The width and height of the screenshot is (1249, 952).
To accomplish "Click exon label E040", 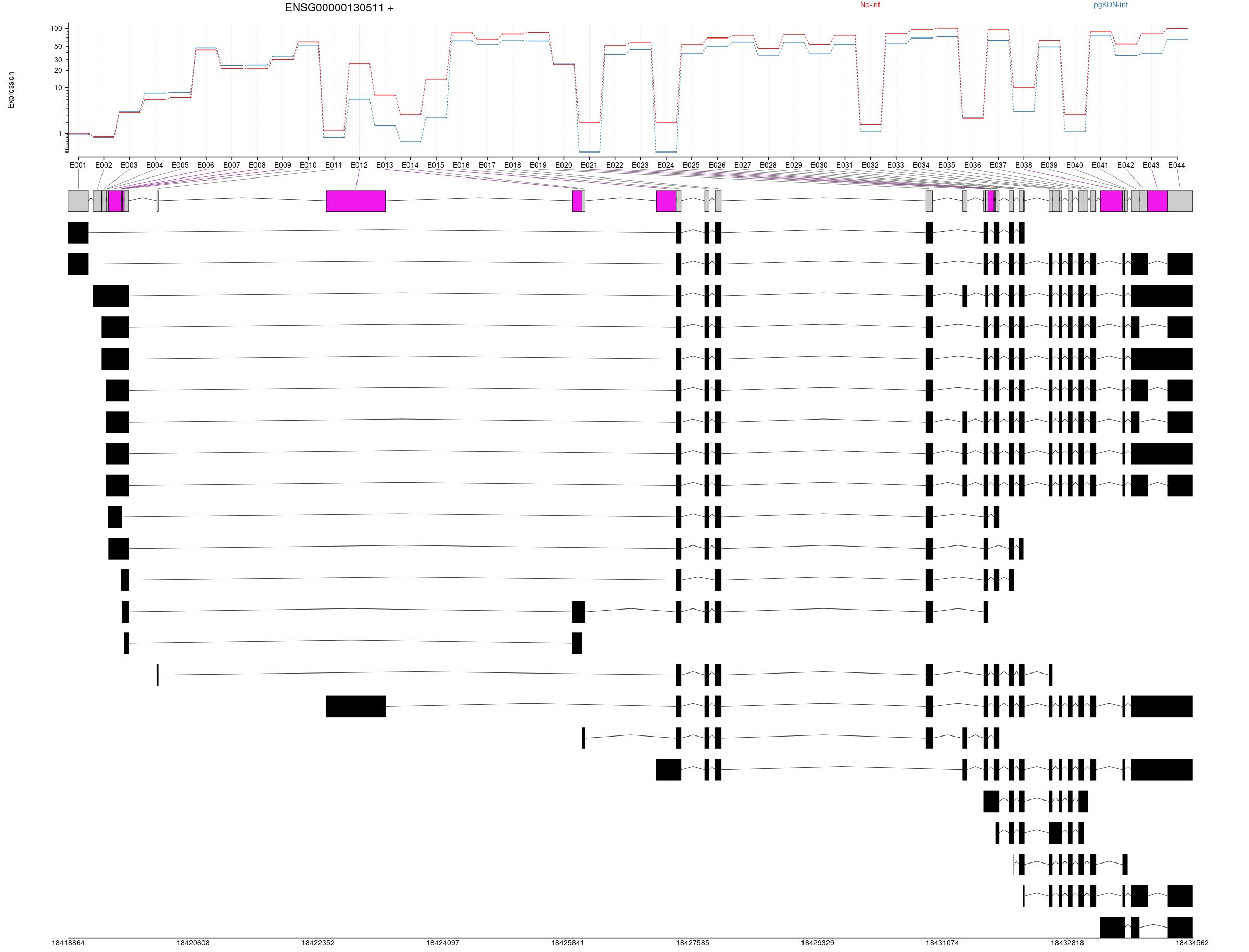I will [1075, 166].
